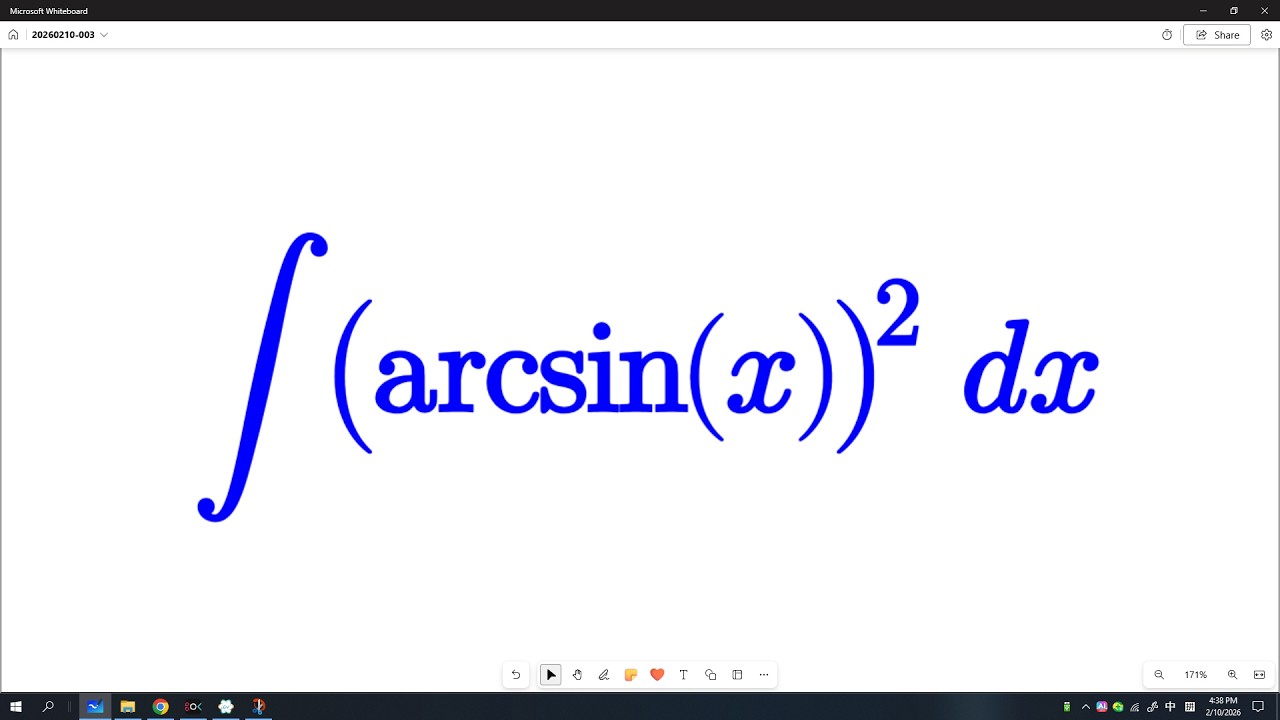Click the fit to screen icon
1280x720 pixels.
point(1259,675)
